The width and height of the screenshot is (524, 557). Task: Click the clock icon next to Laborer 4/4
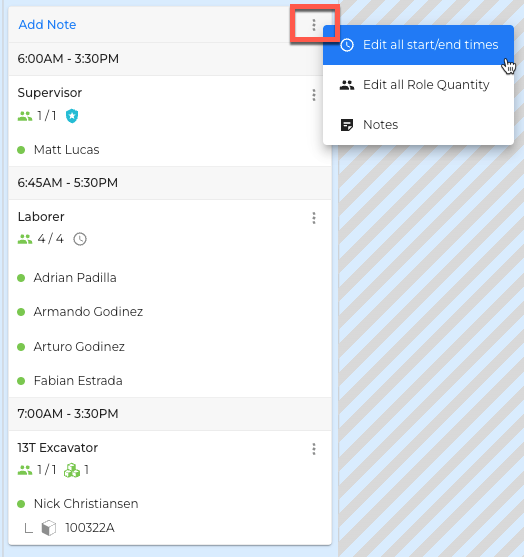point(80,239)
